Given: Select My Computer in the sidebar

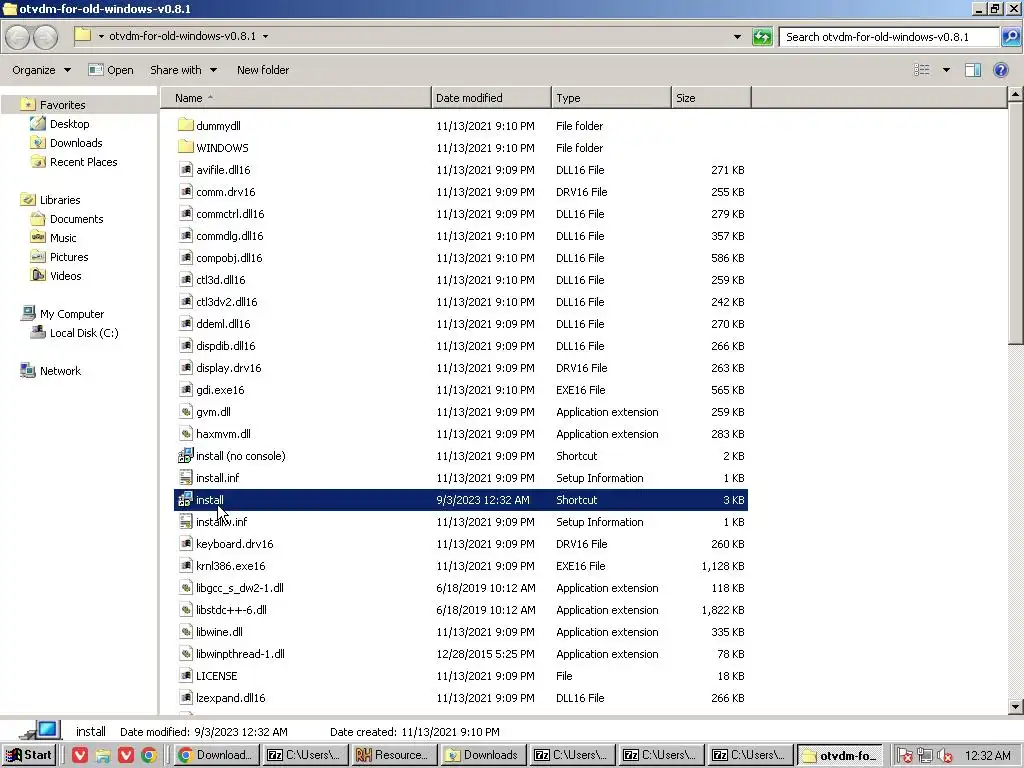Looking at the screenshot, I should 72,314.
